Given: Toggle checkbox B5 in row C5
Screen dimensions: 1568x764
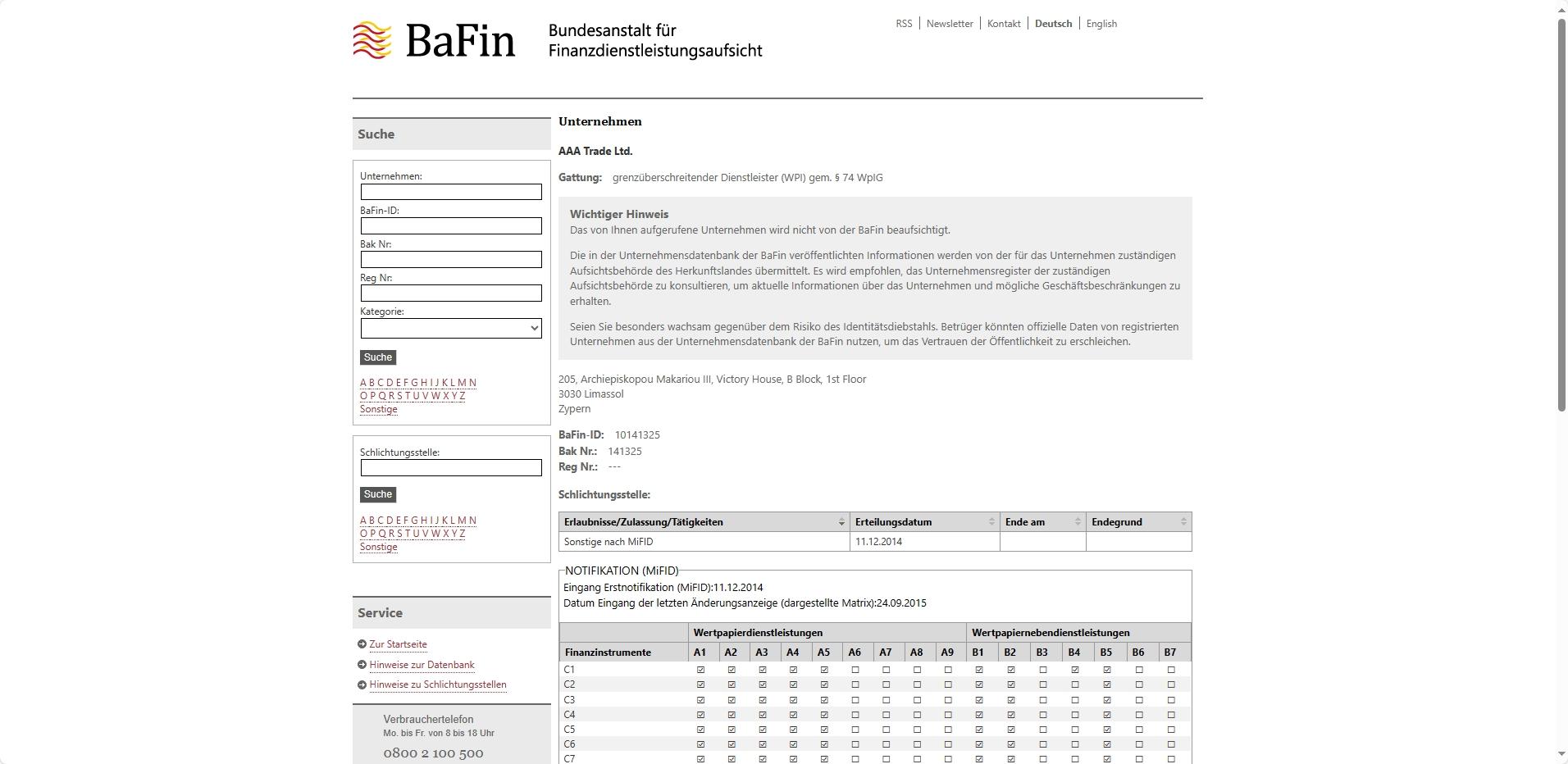Looking at the screenshot, I should pyautogui.click(x=1107, y=730).
